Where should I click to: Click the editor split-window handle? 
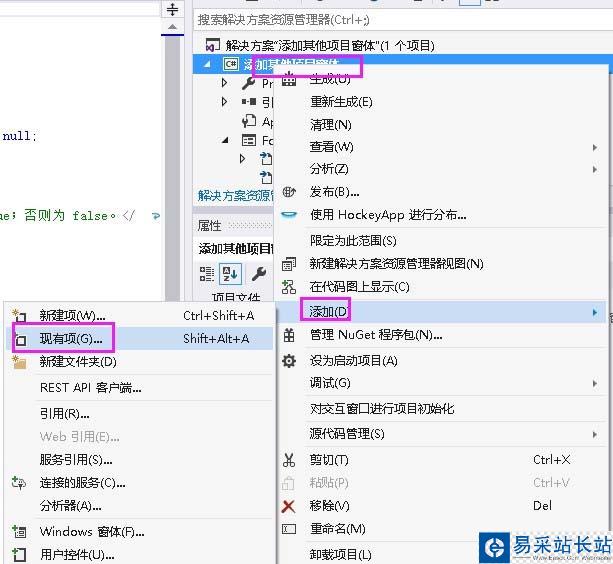point(172,9)
